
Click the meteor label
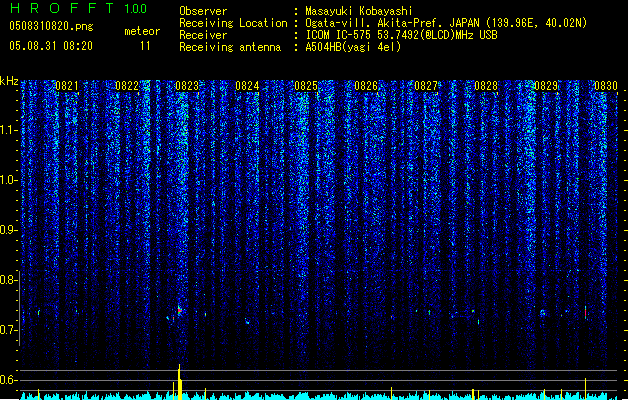coord(142,31)
